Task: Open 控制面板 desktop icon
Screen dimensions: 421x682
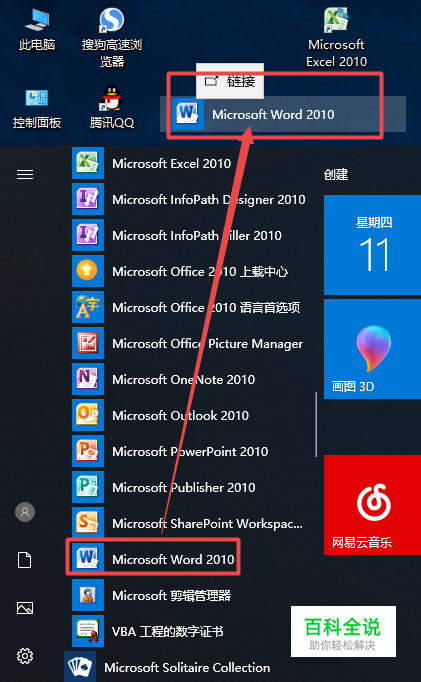Action: coord(37,108)
